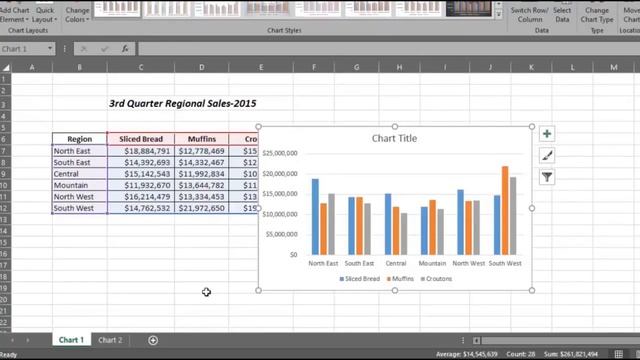
Task: Switch to Normal view in status bar
Action: pyautogui.click(x=619, y=354)
